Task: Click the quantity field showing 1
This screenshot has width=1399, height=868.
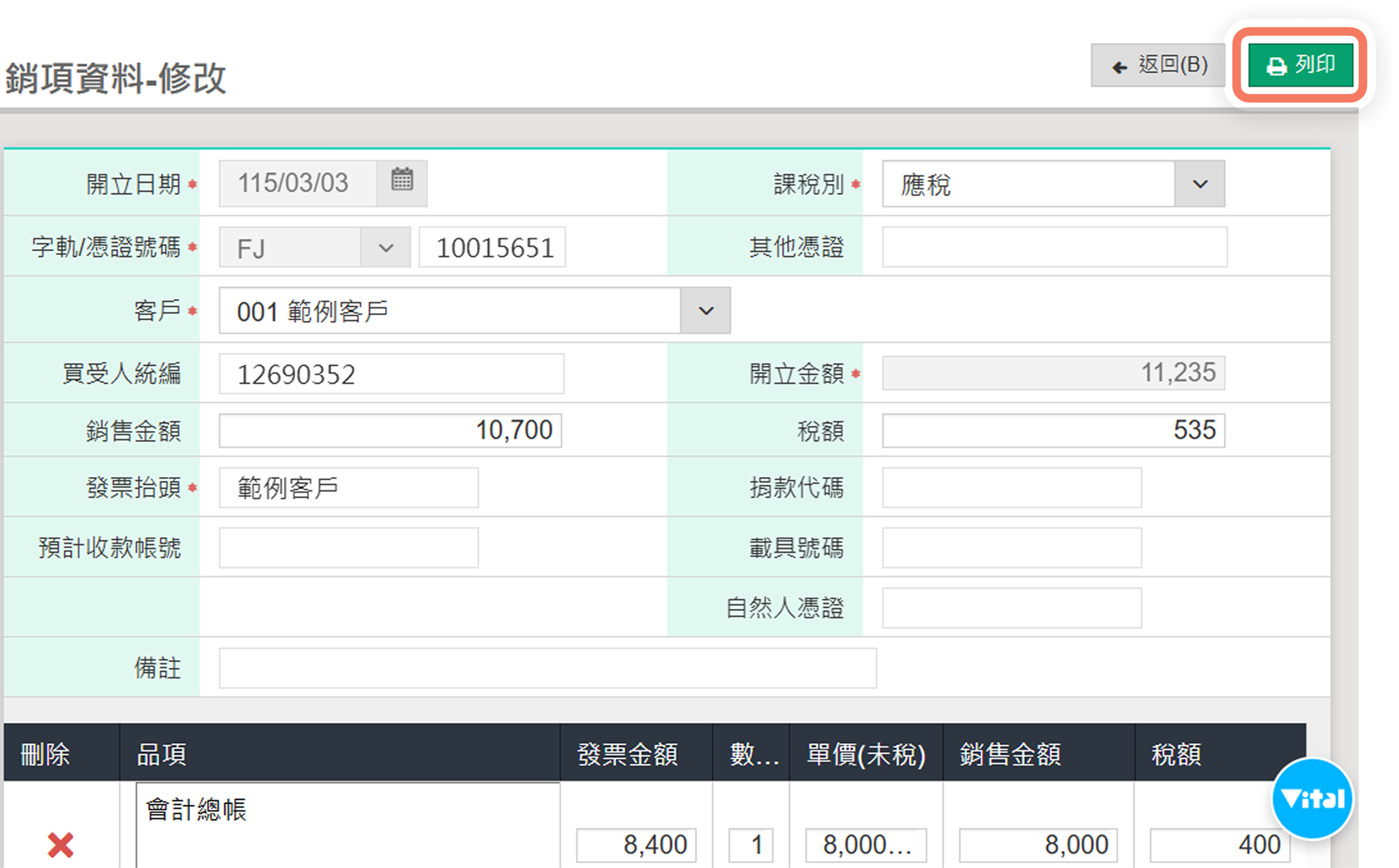Action: pos(751,845)
